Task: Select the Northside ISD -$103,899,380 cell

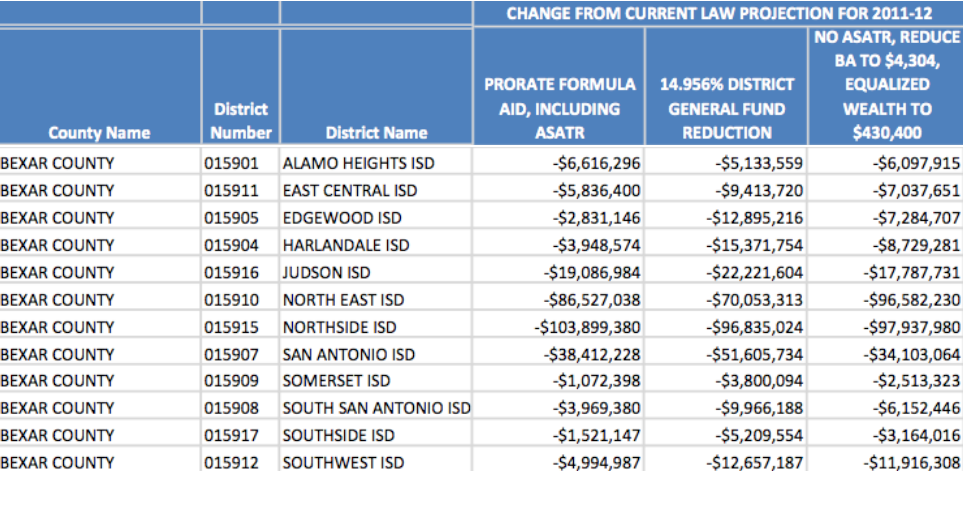Action: click(x=587, y=327)
